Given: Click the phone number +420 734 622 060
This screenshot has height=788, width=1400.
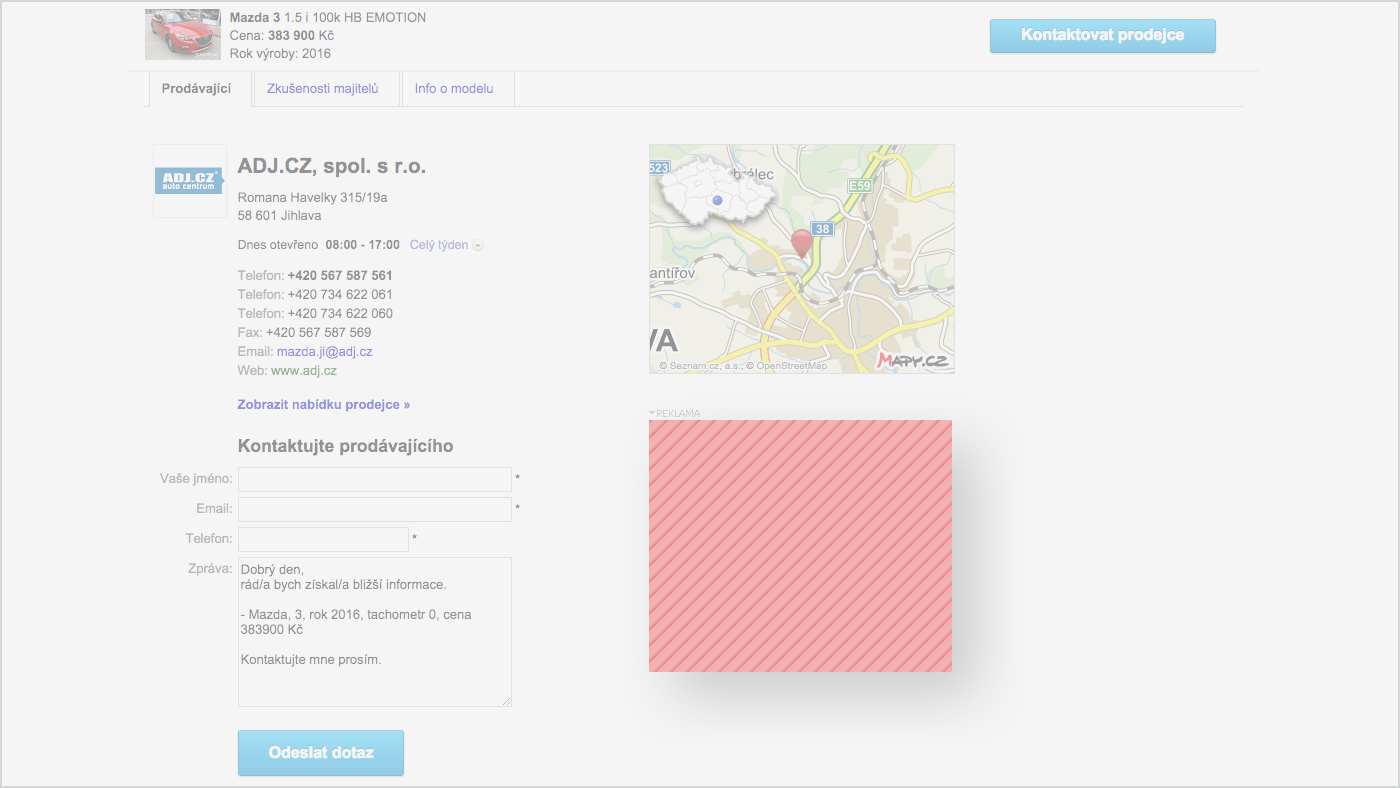Looking at the screenshot, I should [x=340, y=314].
